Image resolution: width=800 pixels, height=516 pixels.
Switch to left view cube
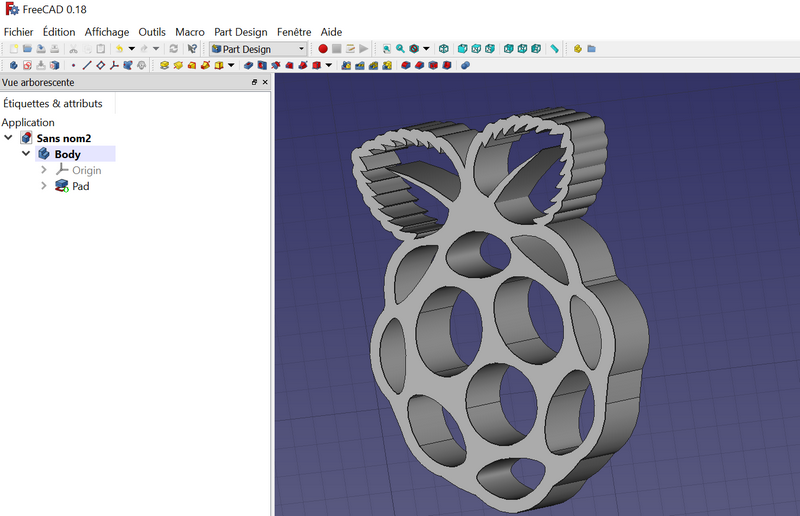click(536, 49)
